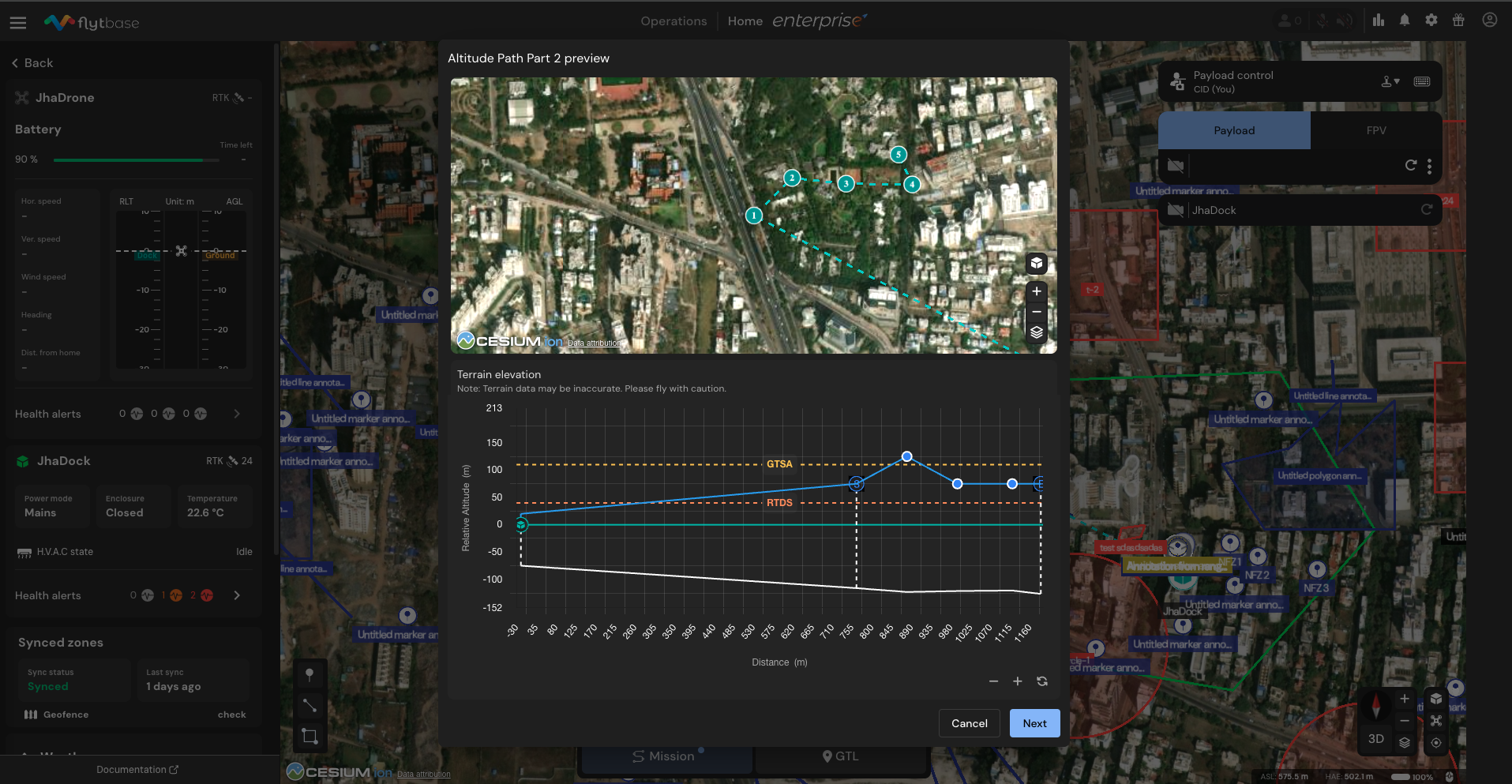This screenshot has width=1512, height=784.
Task: Open the joystick control dropdown
Action: (x=1390, y=81)
